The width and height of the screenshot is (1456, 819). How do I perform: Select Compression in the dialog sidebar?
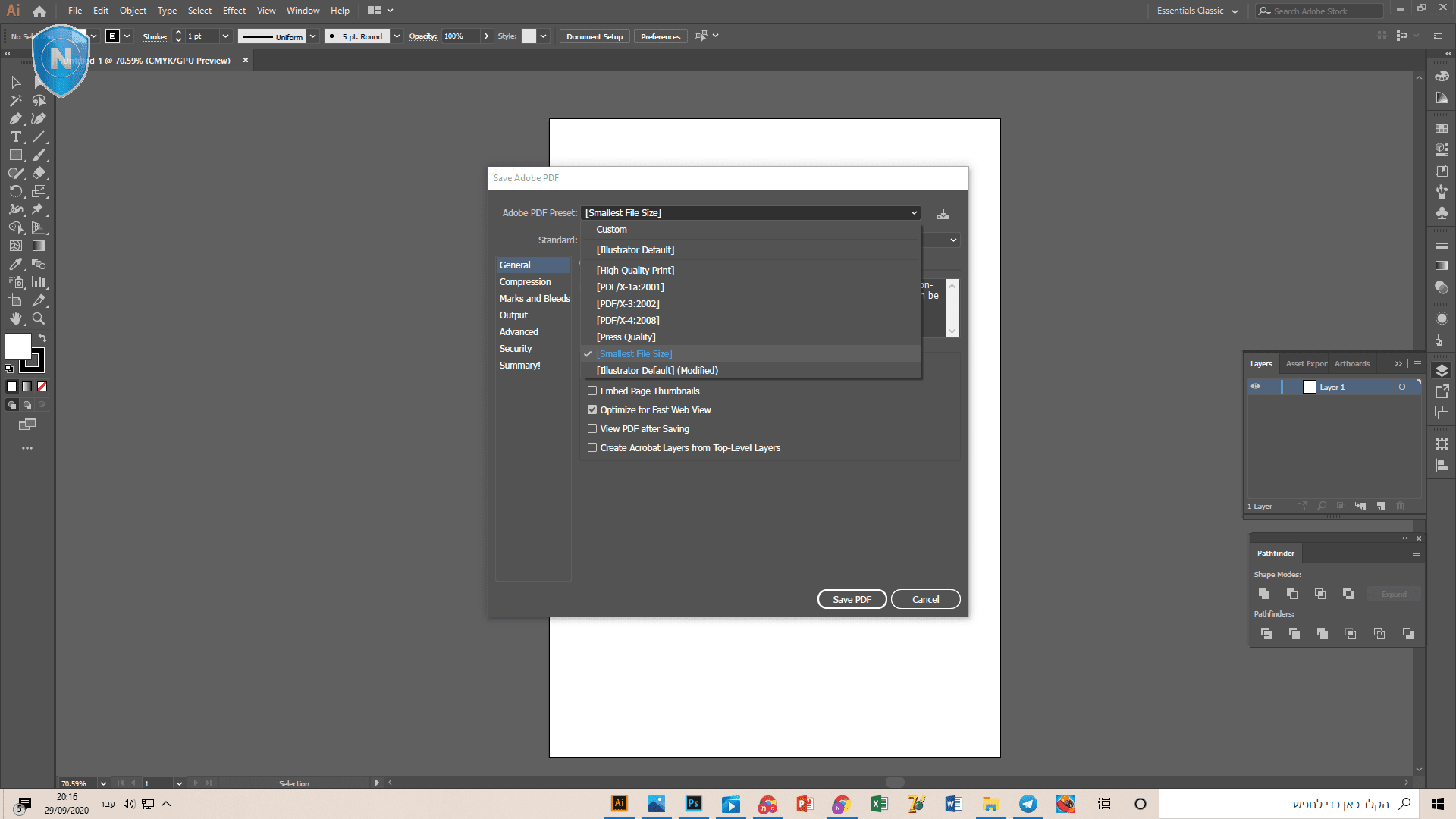[x=525, y=282]
